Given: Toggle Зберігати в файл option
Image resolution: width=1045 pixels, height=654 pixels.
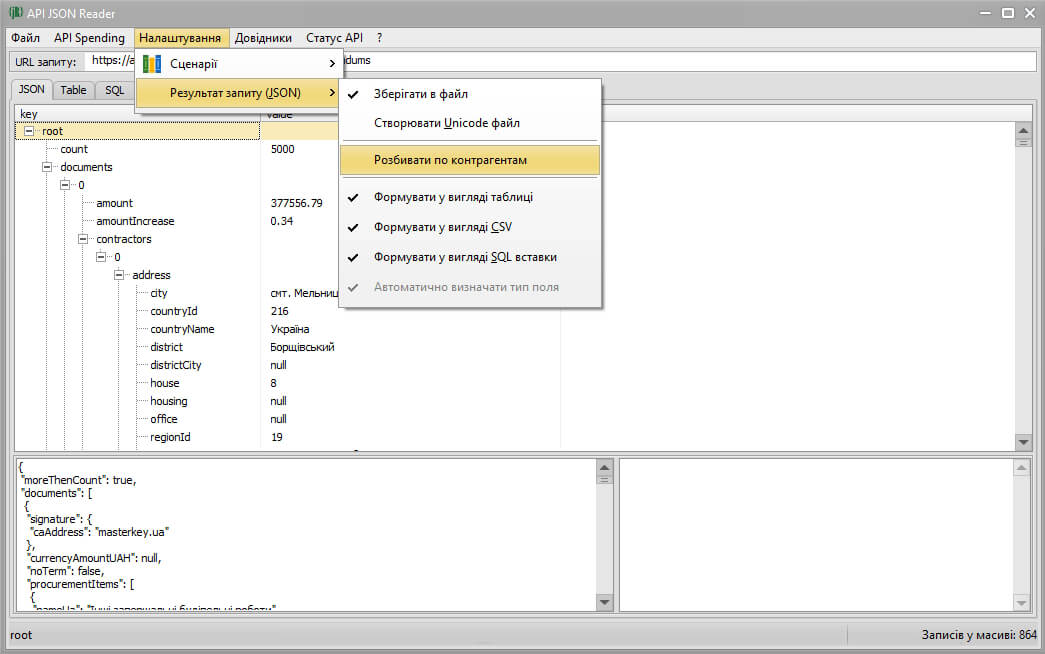Looking at the screenshot, I should [420, 94].
